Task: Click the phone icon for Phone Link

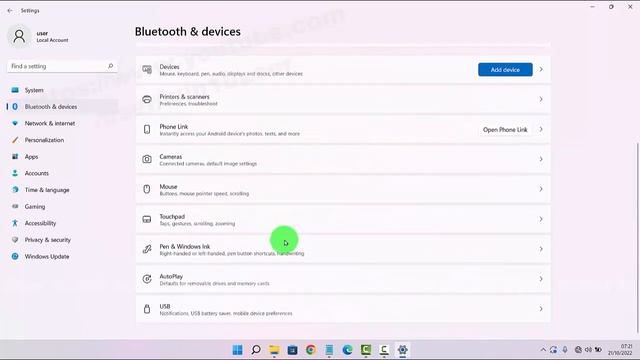Action: pyautogui.click(x=147, y=130)
